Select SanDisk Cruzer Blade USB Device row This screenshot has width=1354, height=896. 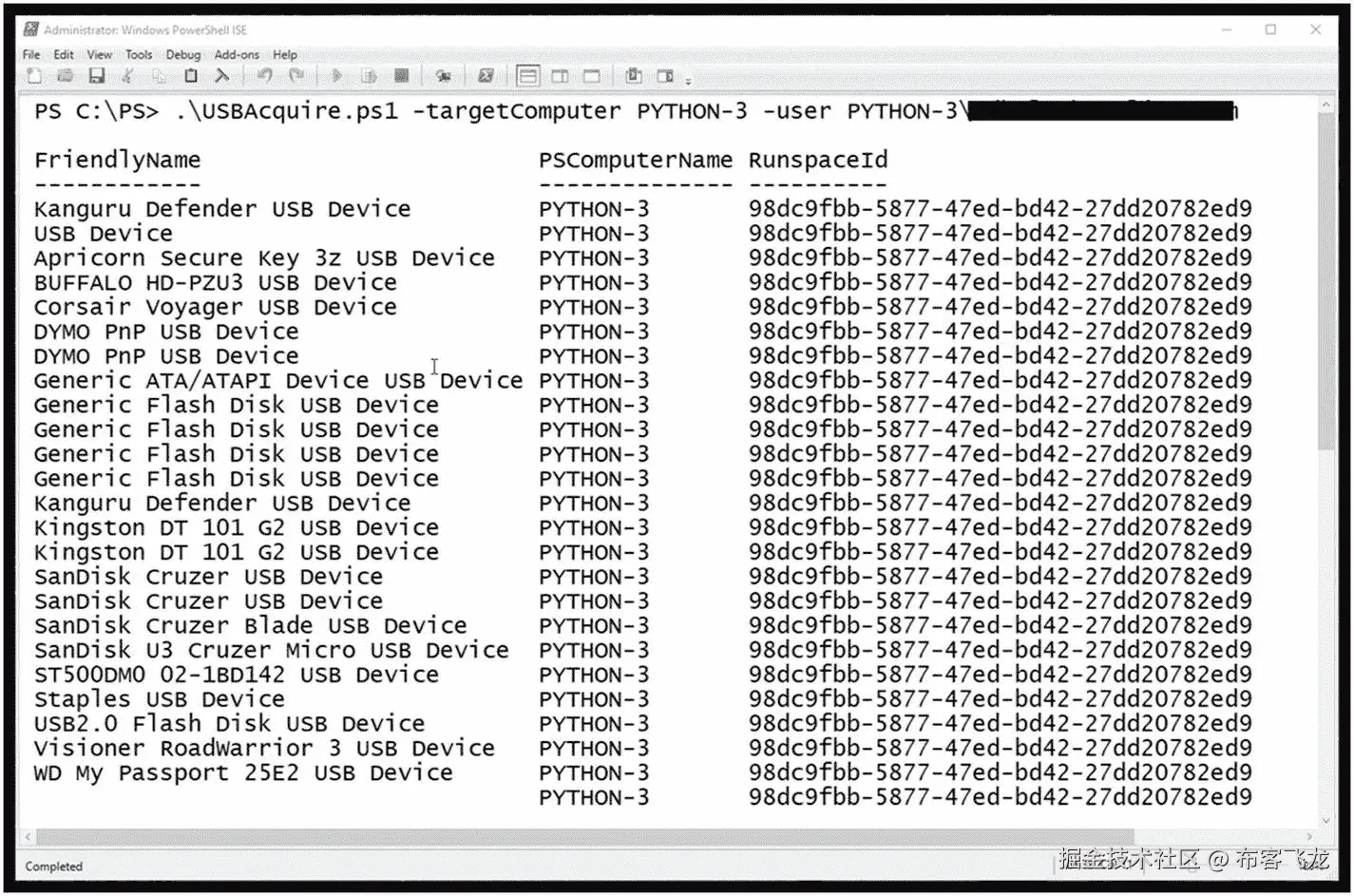643,626
